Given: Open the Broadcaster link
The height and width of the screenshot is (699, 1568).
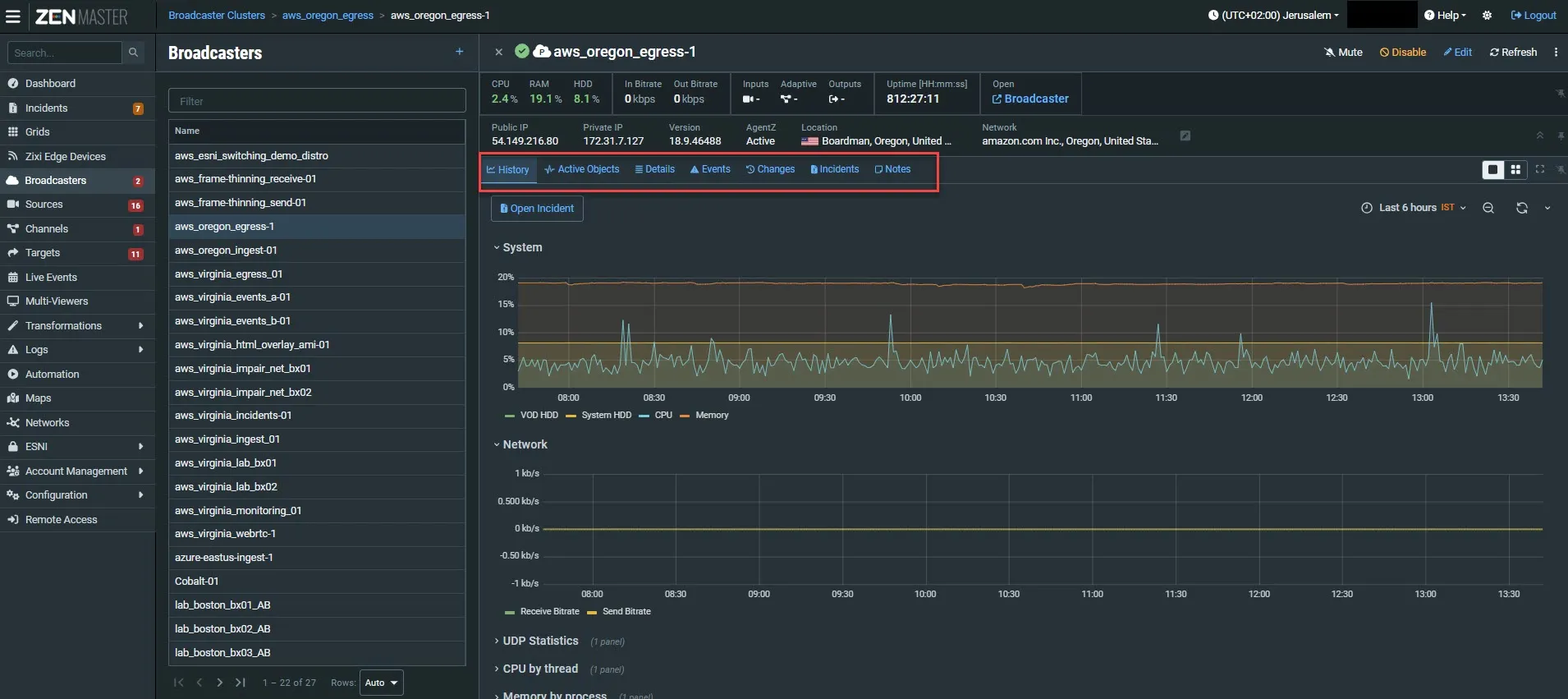Looking at the screenshot, I should click(x=1030, y=99).
